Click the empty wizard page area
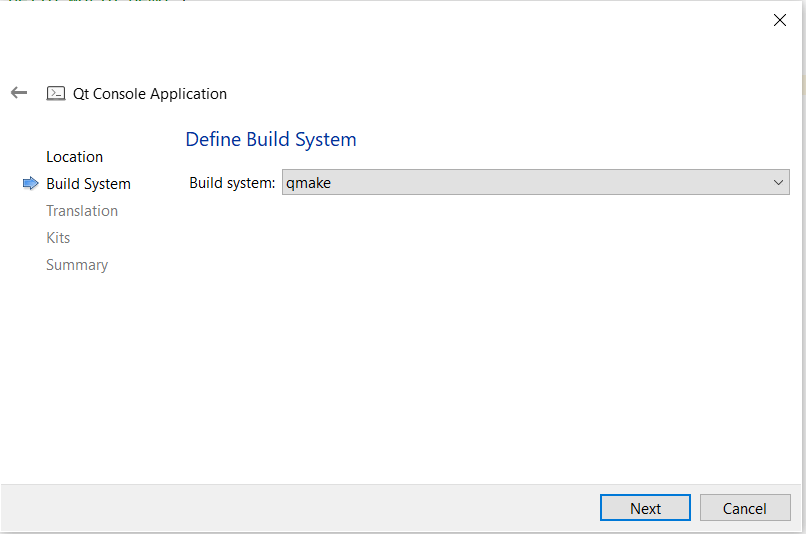Viewport: 806px width, 534px height. (x=480, y=340)
